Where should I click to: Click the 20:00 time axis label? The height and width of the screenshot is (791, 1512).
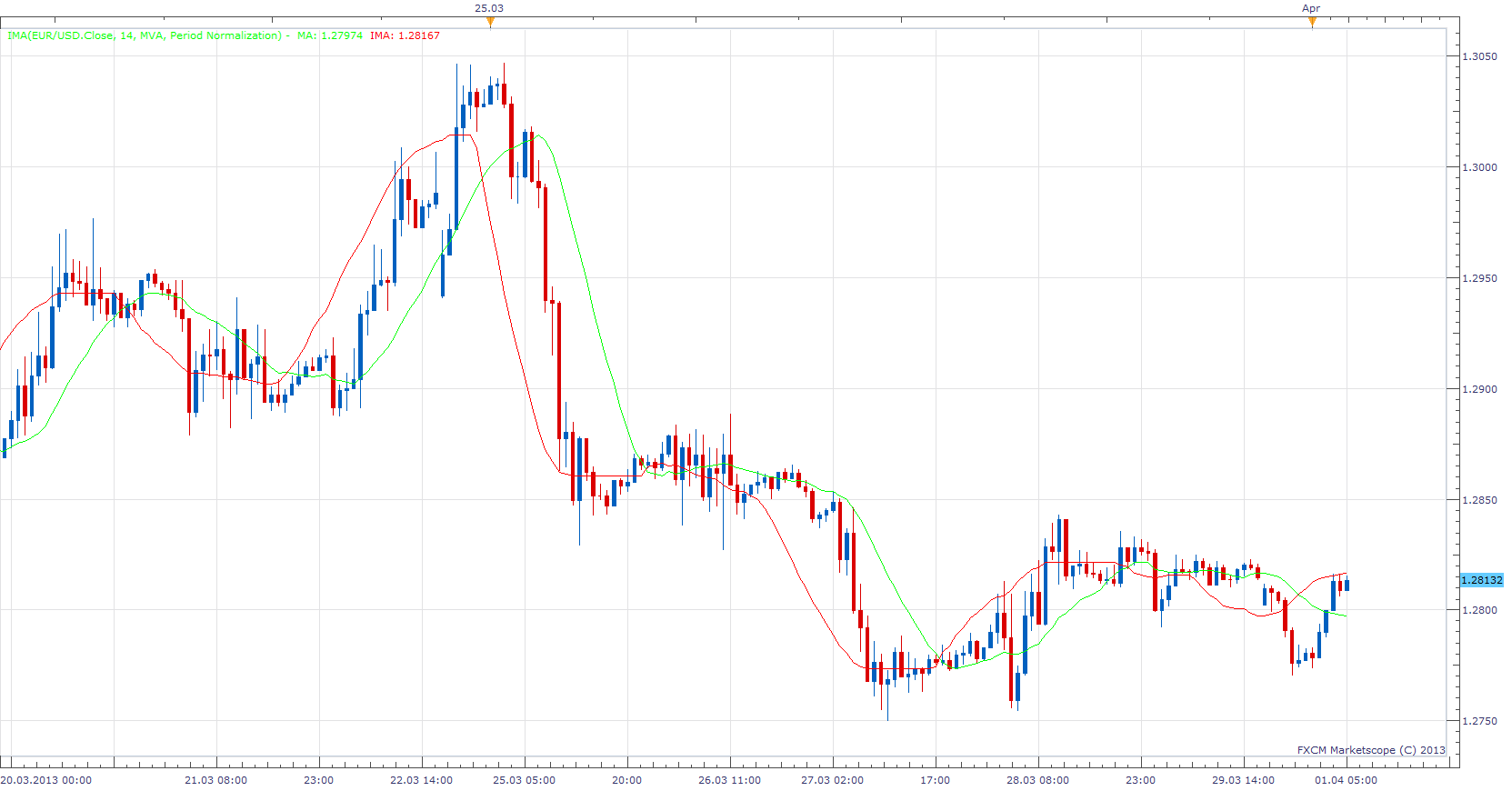(x=626, y=780)
